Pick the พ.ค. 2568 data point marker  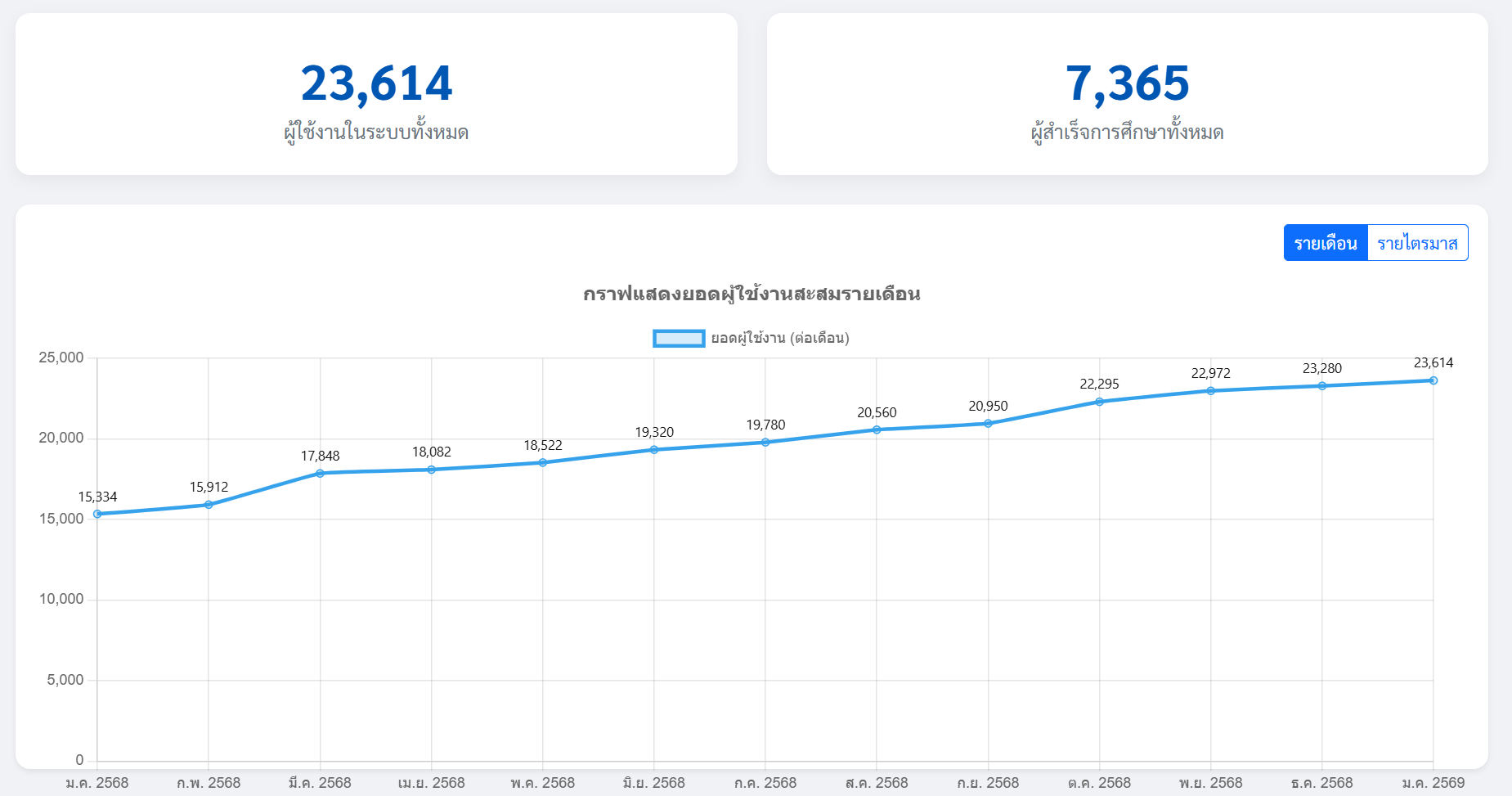542,463
